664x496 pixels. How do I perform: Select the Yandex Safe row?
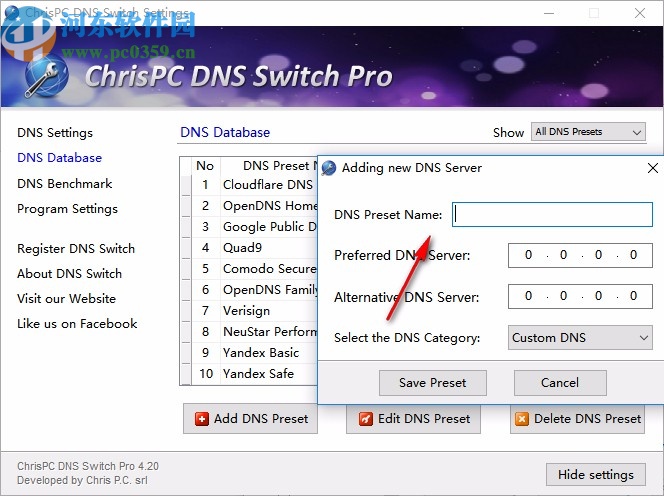[x=254, y=374]
